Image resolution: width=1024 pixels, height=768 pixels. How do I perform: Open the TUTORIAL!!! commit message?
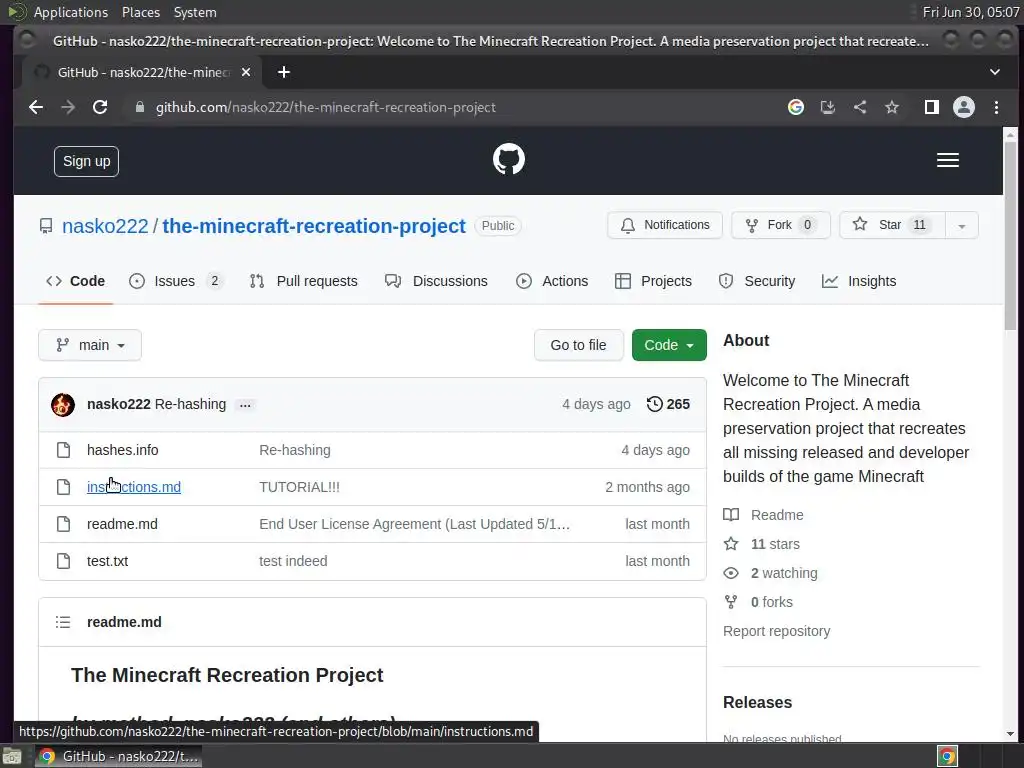(x=299, y=487)
